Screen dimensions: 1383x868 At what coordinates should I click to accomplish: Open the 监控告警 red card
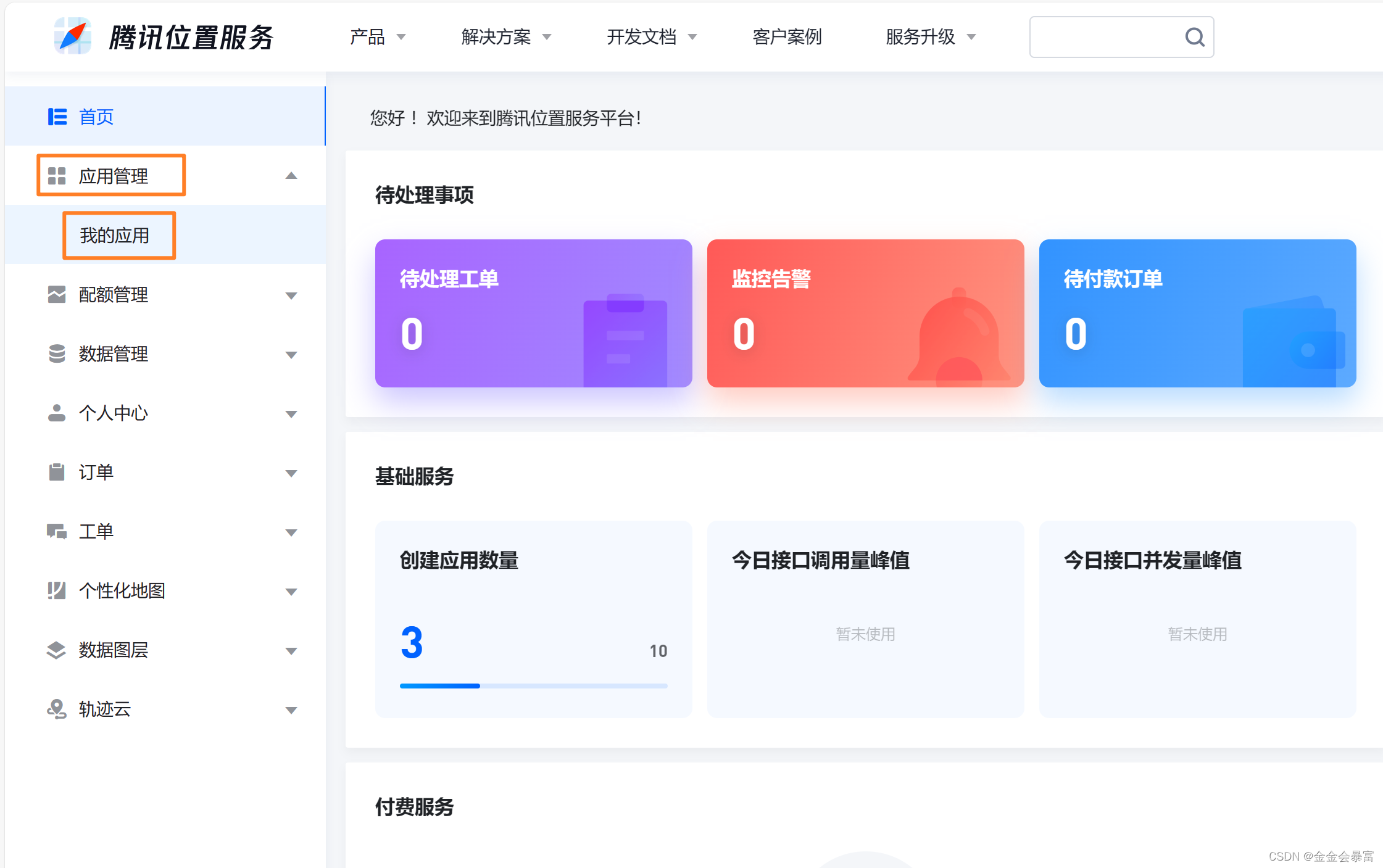tap(865, 313)
